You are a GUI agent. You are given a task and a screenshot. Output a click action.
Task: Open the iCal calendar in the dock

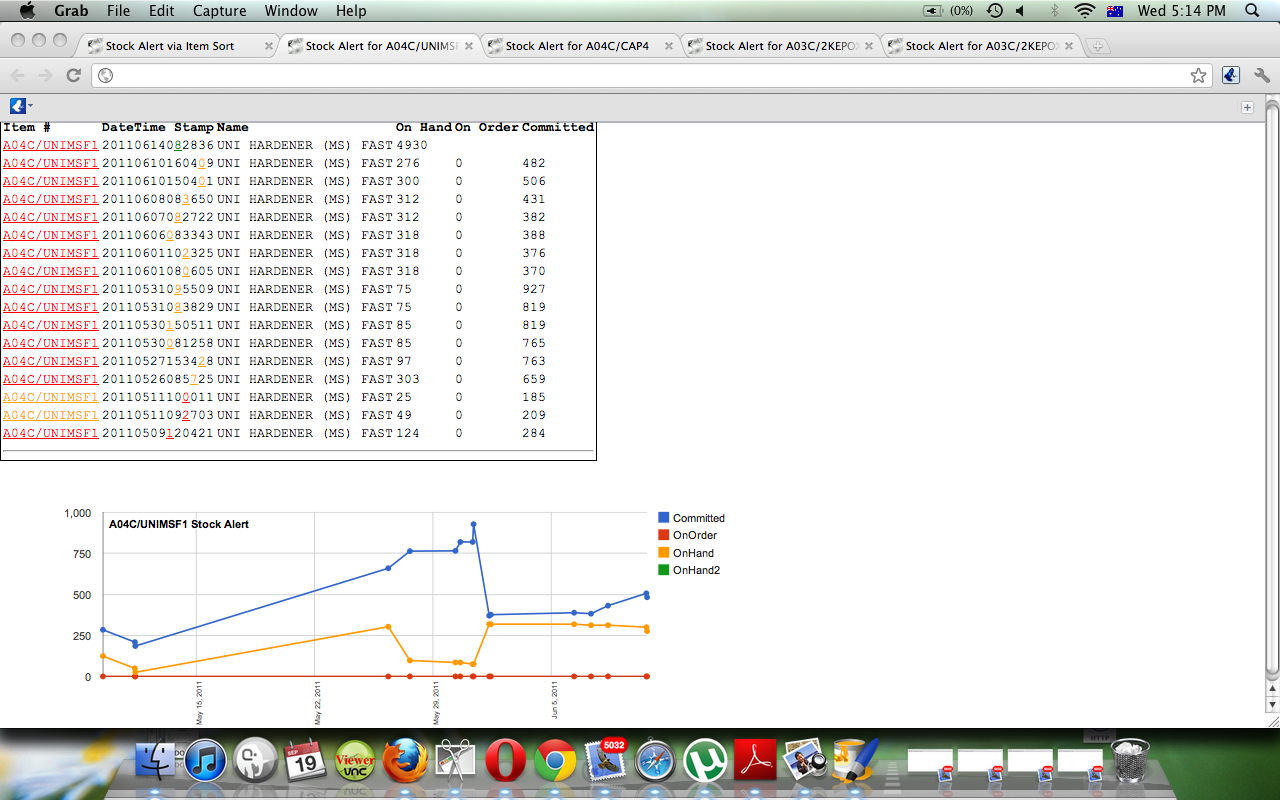[306, 761]
